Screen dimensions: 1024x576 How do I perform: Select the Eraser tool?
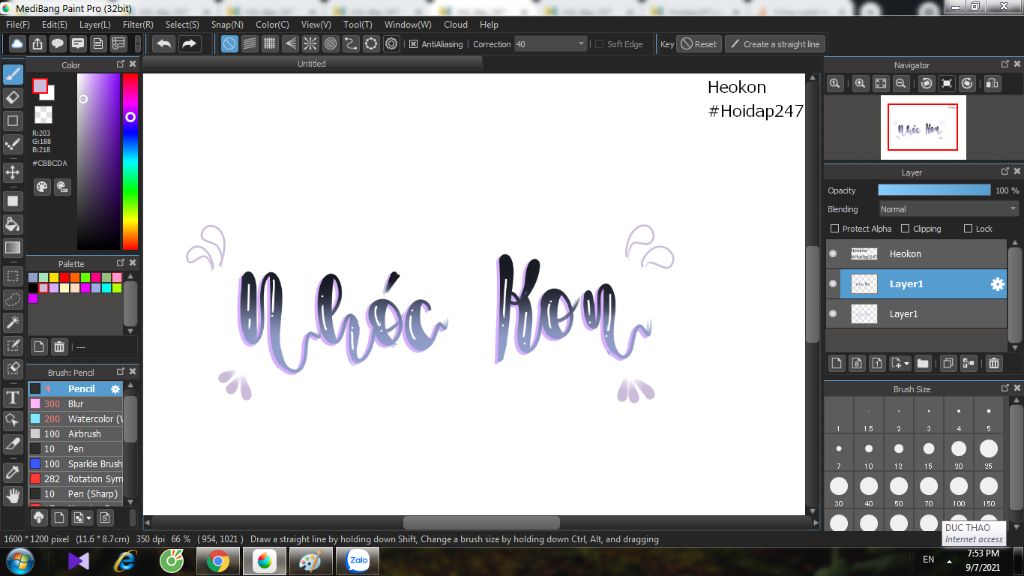tap(13, 97)
